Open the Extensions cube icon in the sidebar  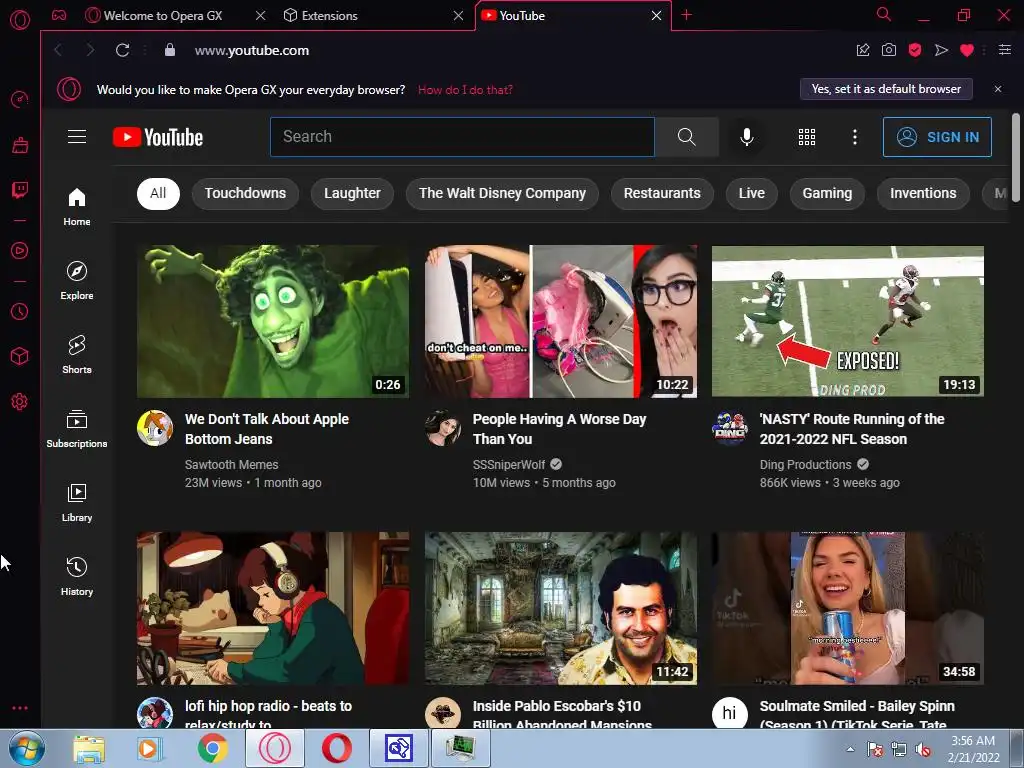pyautogui.click(x=20, y=356)
